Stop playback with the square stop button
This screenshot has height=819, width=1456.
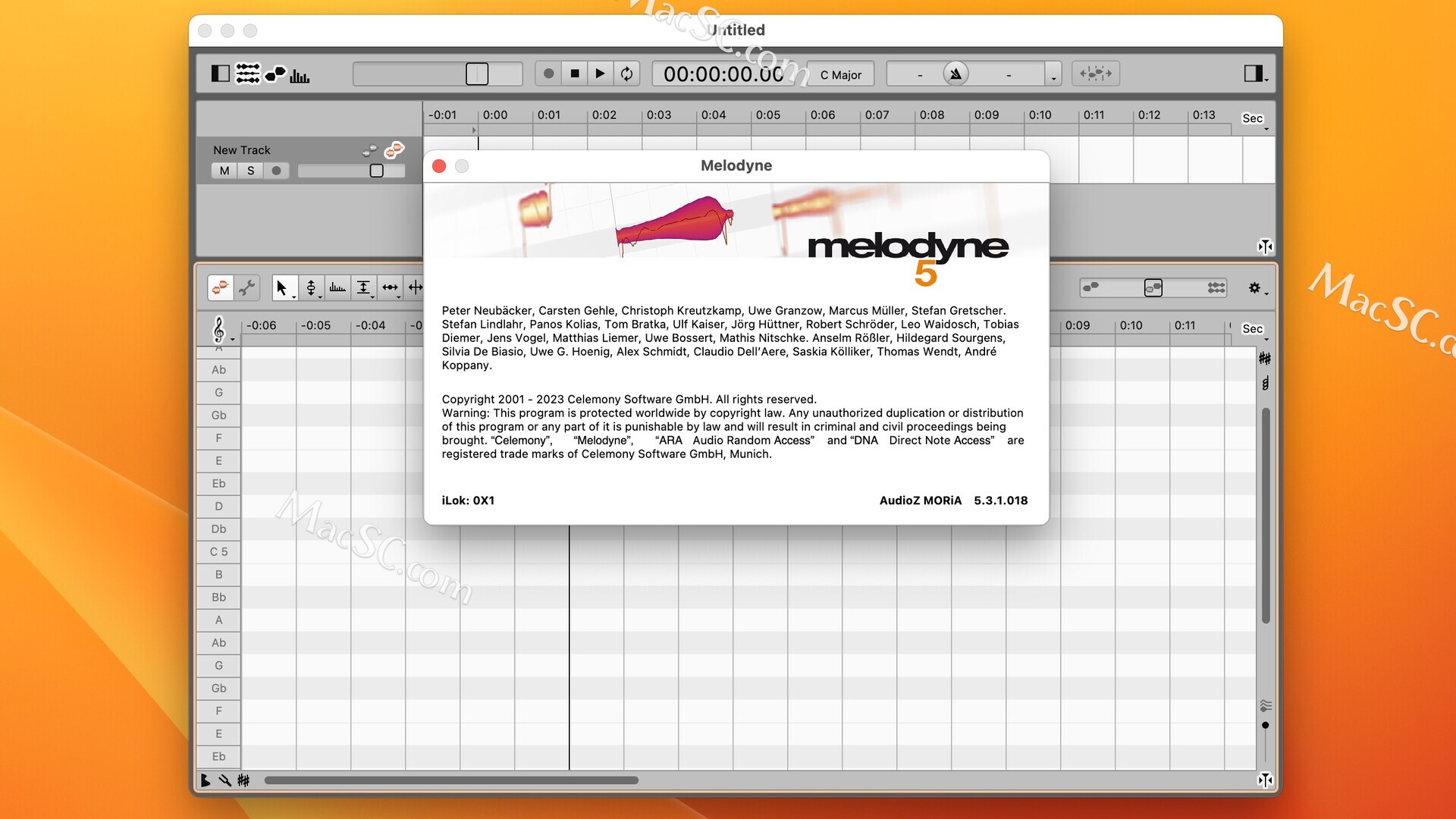[x=575, y=74]
